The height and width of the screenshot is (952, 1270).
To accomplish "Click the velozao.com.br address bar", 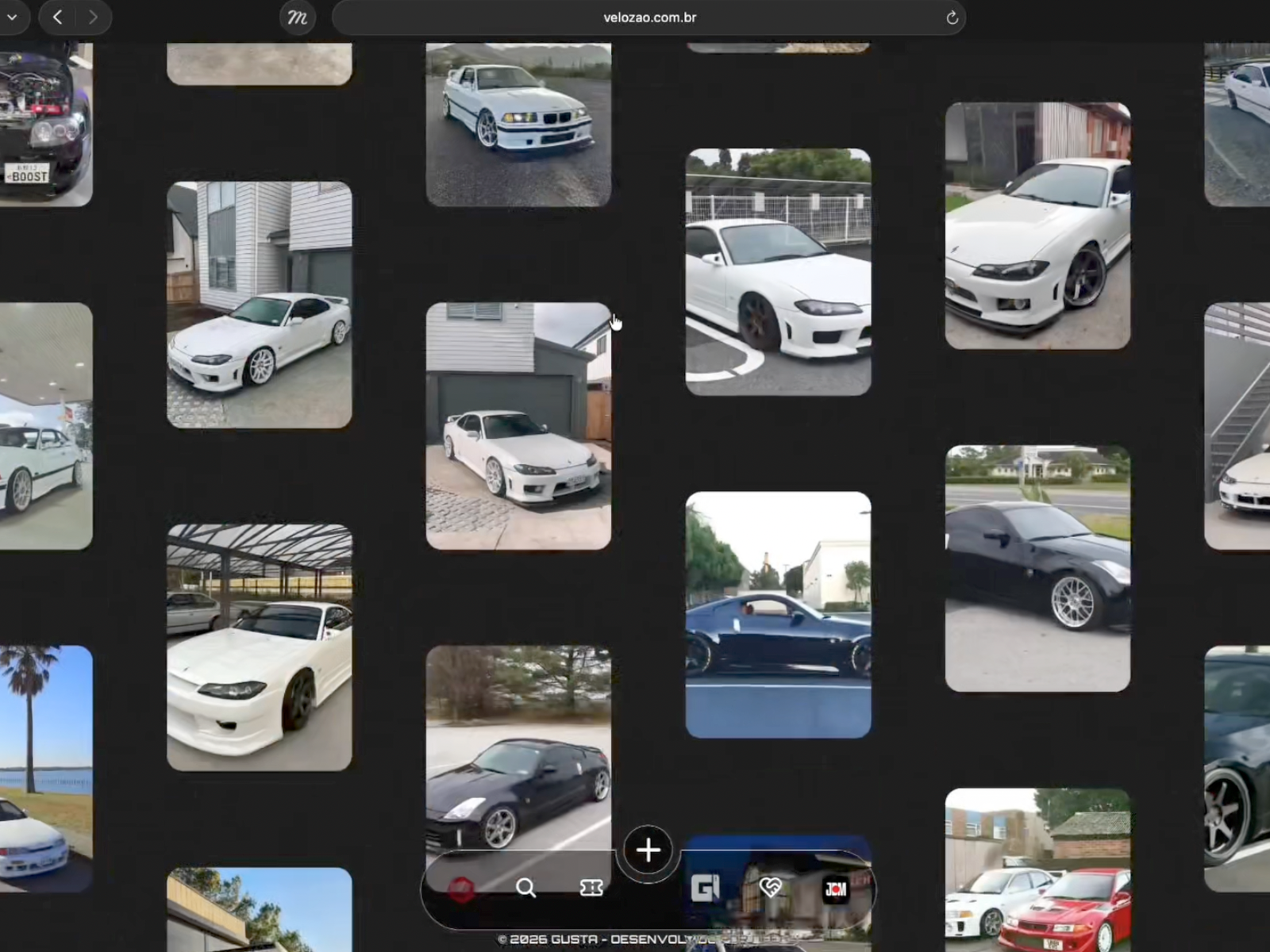I will (648, 17).
